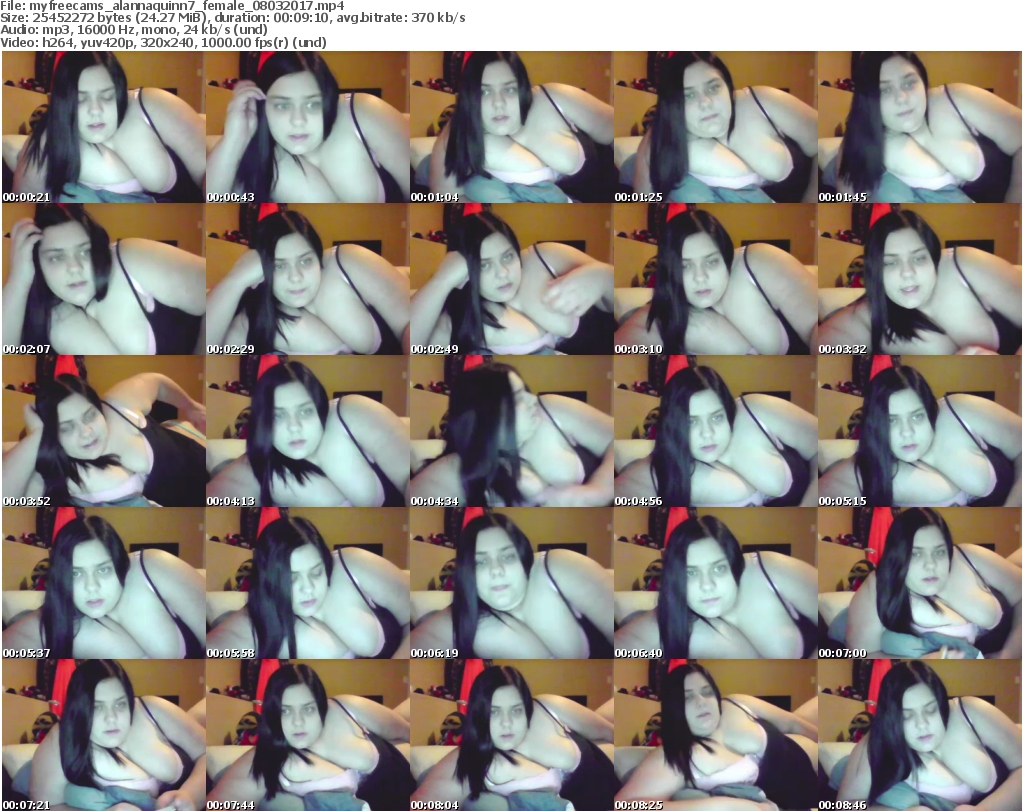This screenshot has width=1024, height=811.
Task: Pick the 00:03:10 thumbnail
Action: point(715,279)
